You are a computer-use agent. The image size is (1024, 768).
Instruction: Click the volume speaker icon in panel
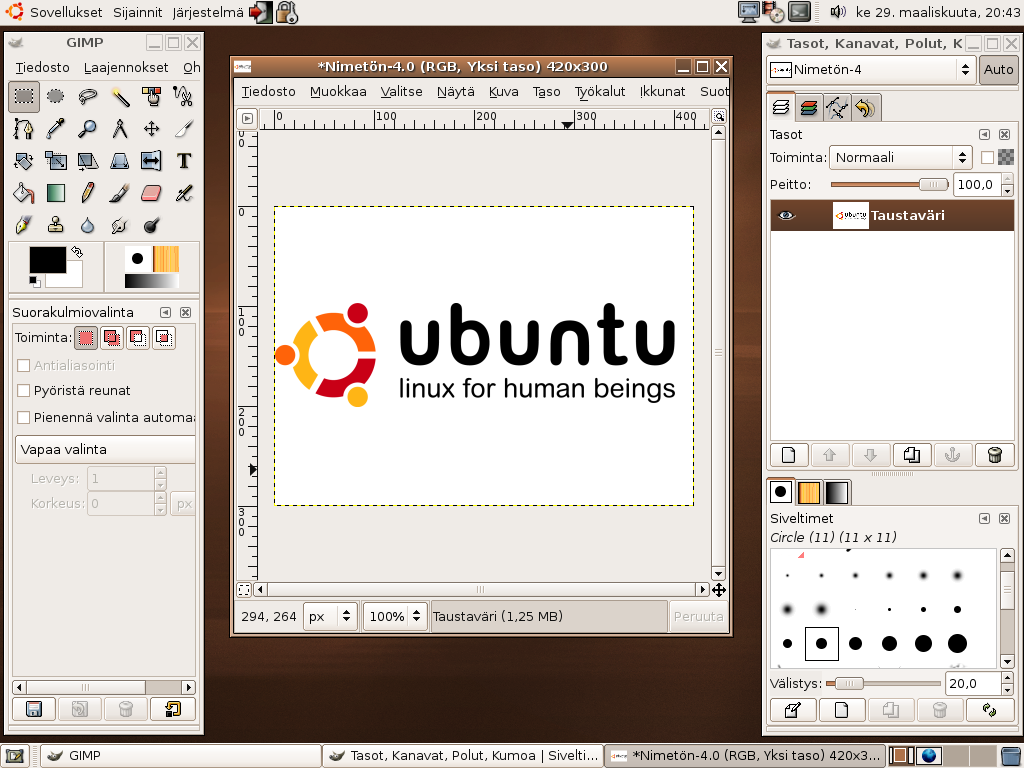(838, 12)
